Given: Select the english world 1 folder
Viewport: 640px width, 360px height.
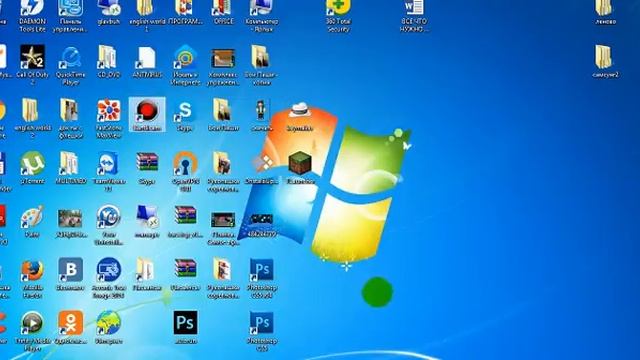Looking at the screenshot, I should pyautogui.click(x=147, y=16).
